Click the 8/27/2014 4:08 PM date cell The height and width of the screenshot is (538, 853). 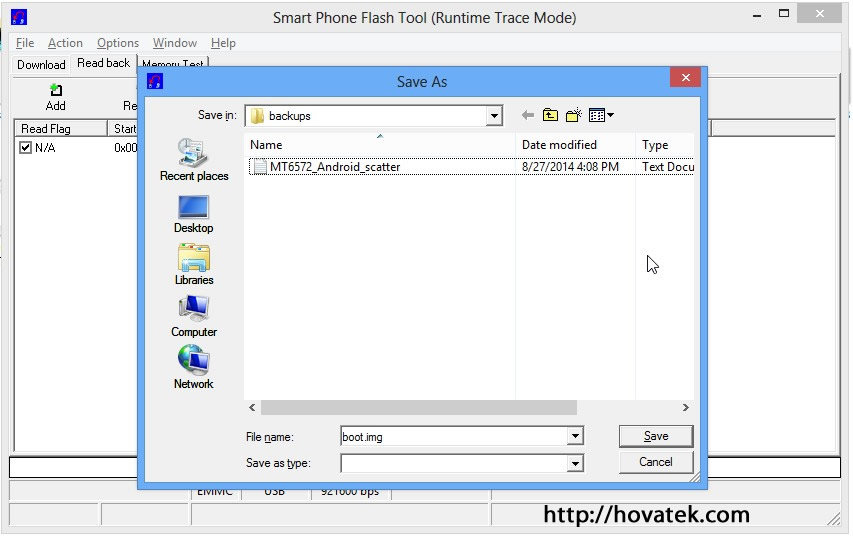pos(570,167)
